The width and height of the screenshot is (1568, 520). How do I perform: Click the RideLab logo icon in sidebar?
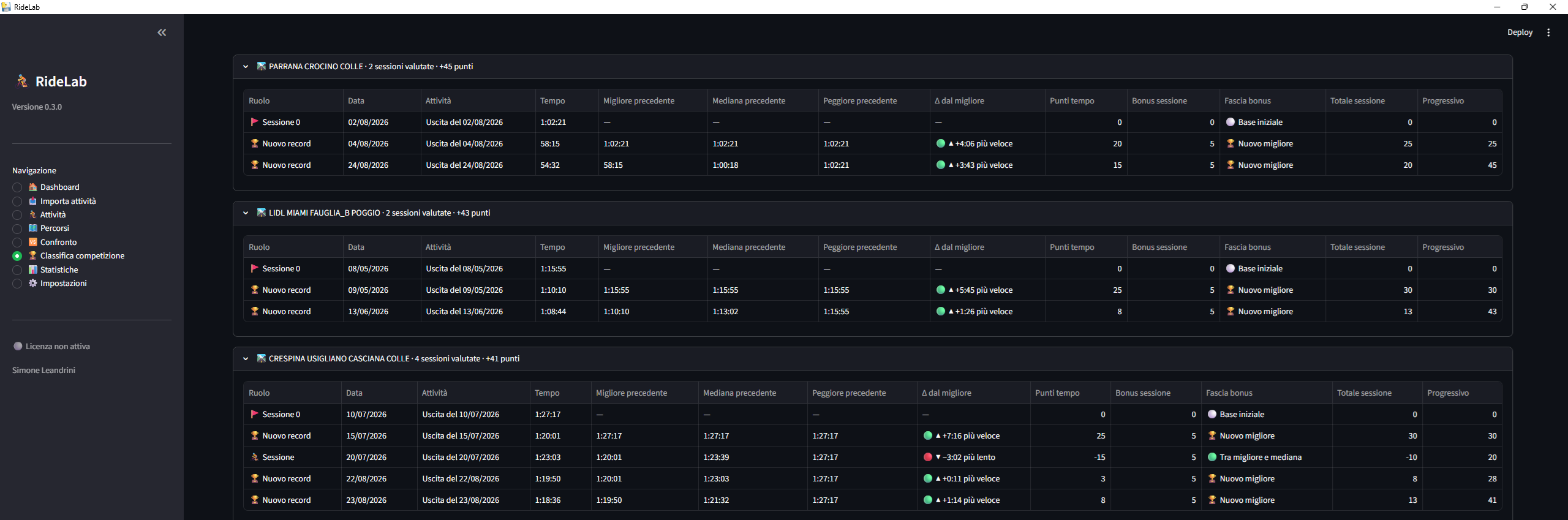point(23,81)
